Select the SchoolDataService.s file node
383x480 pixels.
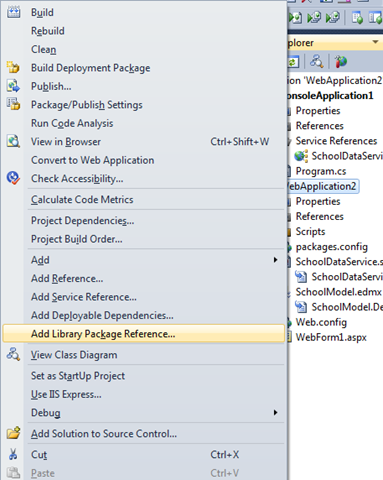coord(339,262)
